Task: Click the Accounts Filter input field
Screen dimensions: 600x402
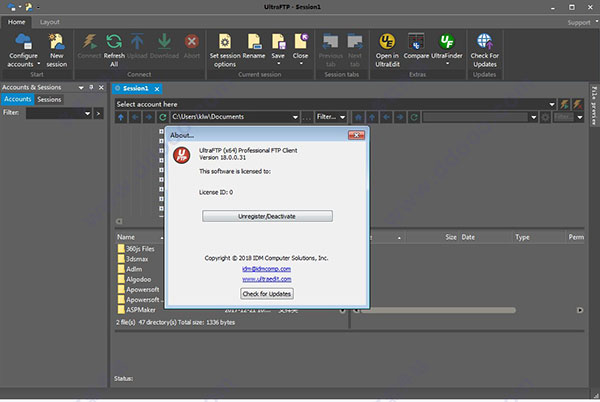Action: pos(54,113)
